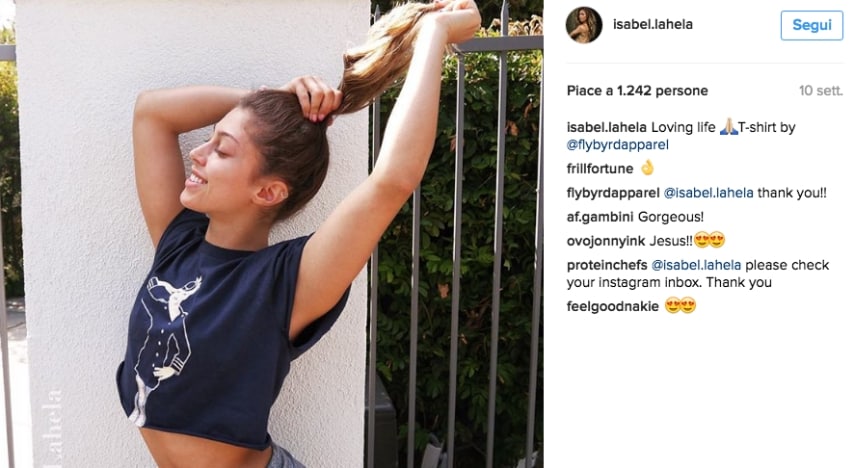Viewport: 854px width, 468px height.
Task: Click the praying hands emoji in caption
Action: (x=728, y=127)
